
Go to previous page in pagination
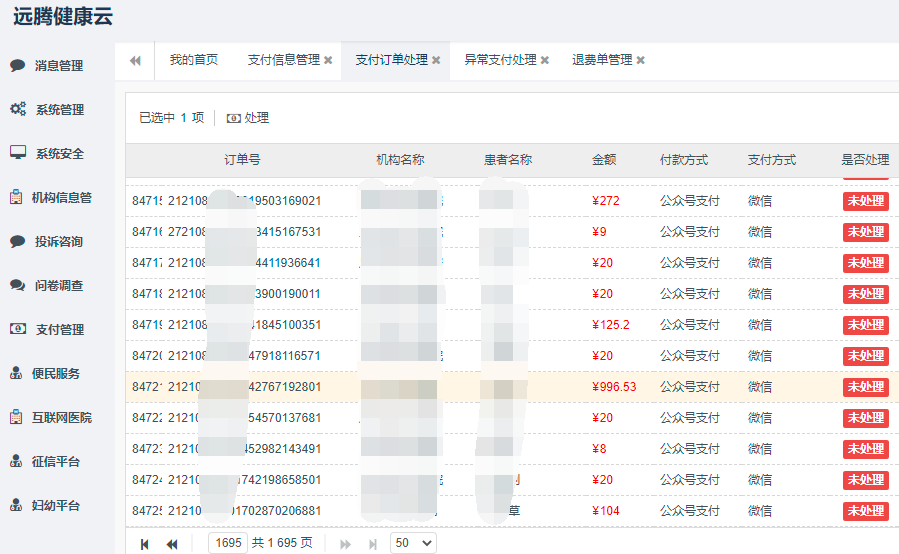tap(172, 543)
